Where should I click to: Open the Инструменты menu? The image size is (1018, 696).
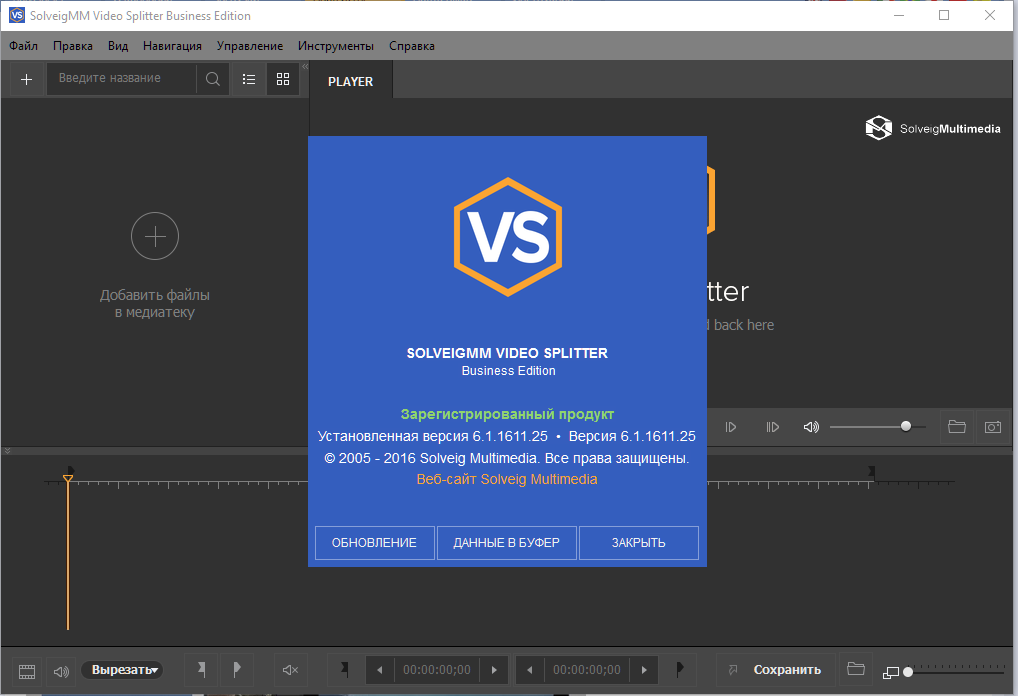(x=335, y=46)
